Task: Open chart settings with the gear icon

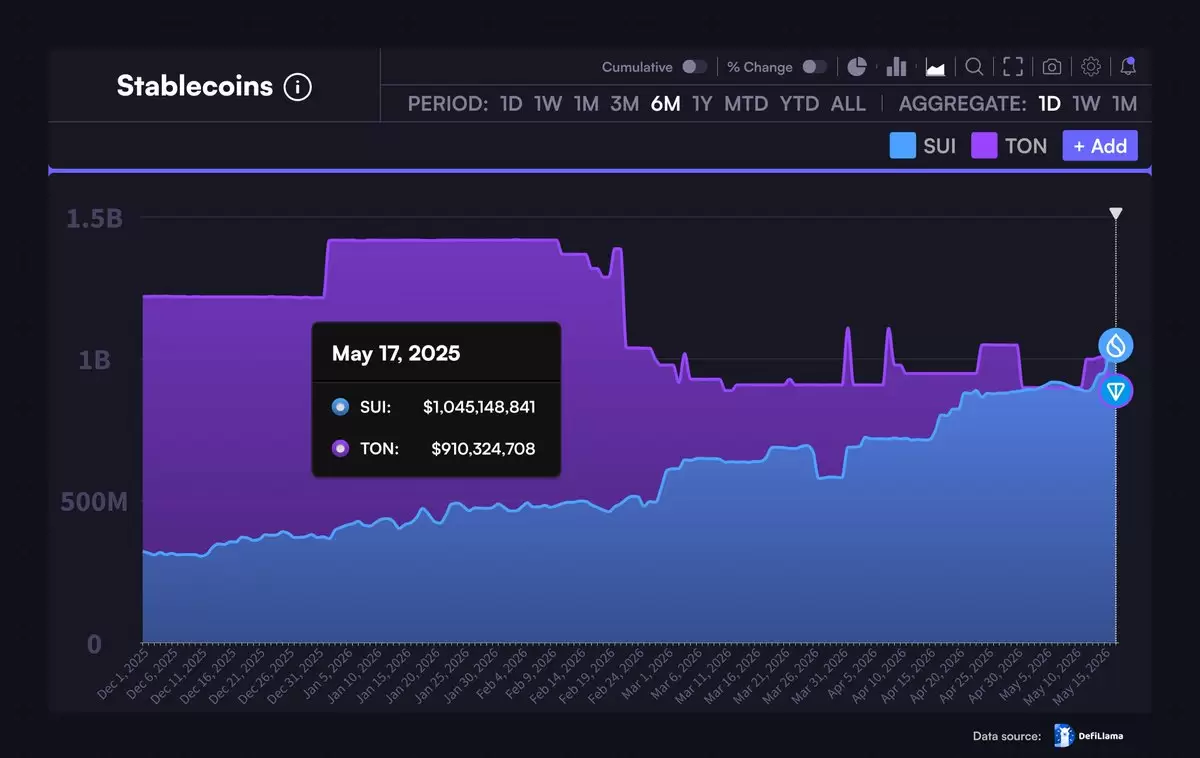Action: 1091,67
